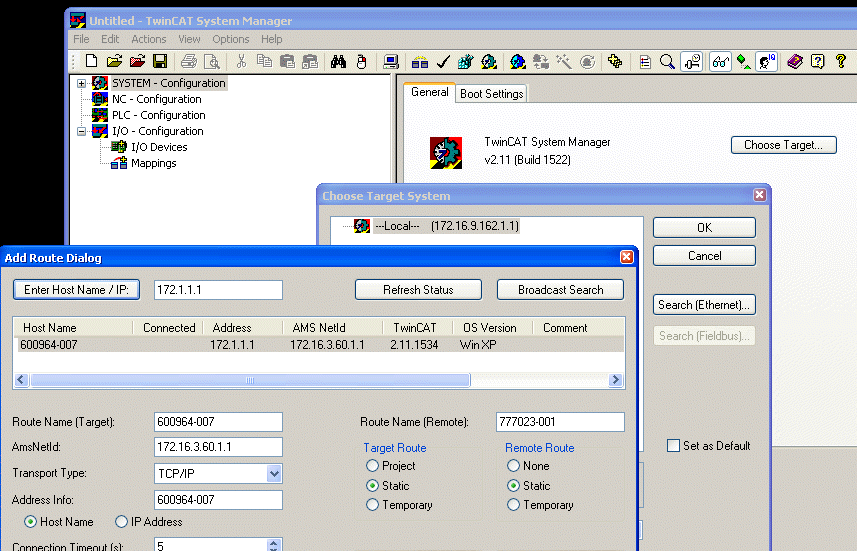Select Temporary under Remote Route
857x551 pixels.
coord(513,505)
